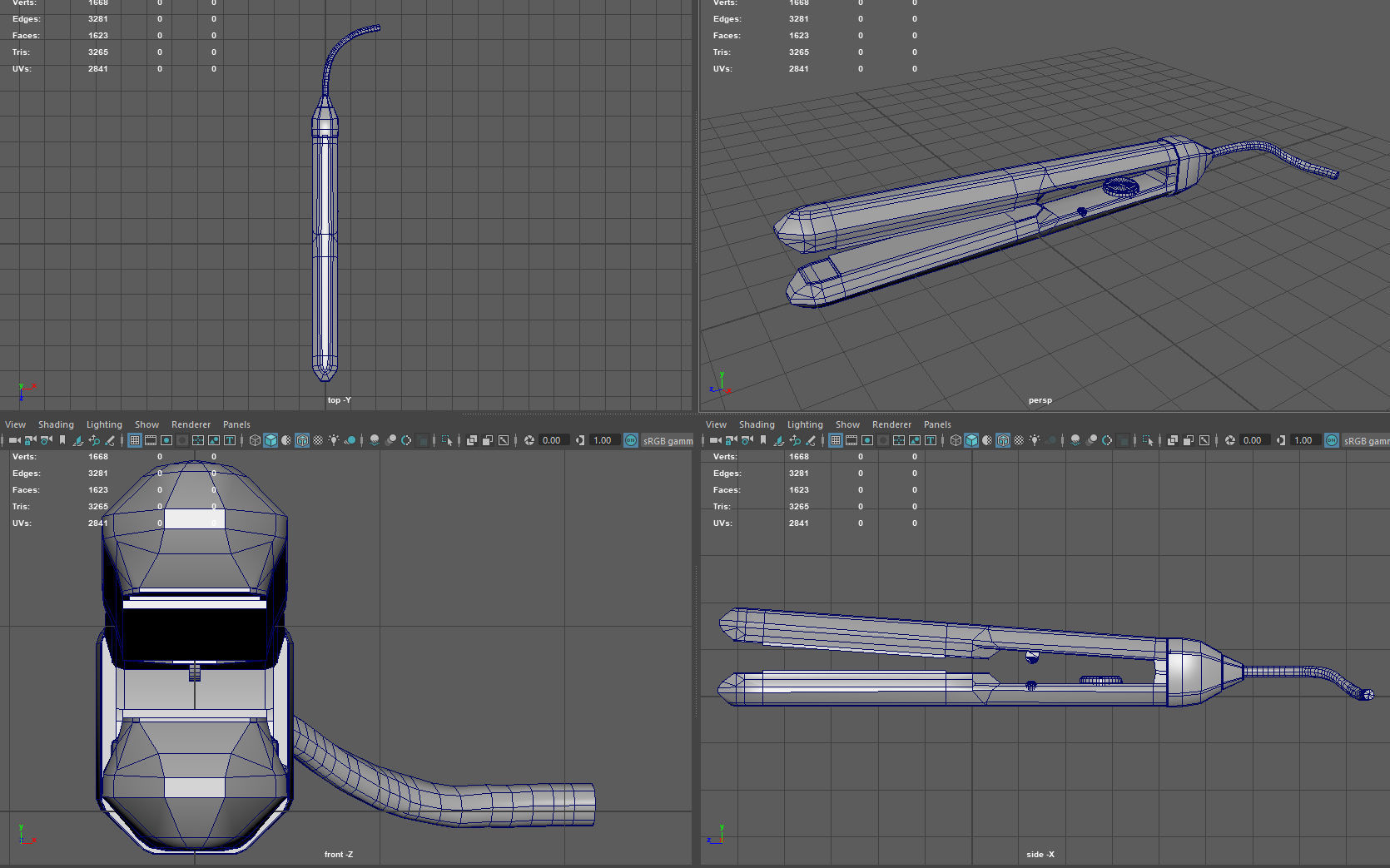Toggle Film Gate in front view toolbar
Screen dimensions: 1390x868
[151, 440]
